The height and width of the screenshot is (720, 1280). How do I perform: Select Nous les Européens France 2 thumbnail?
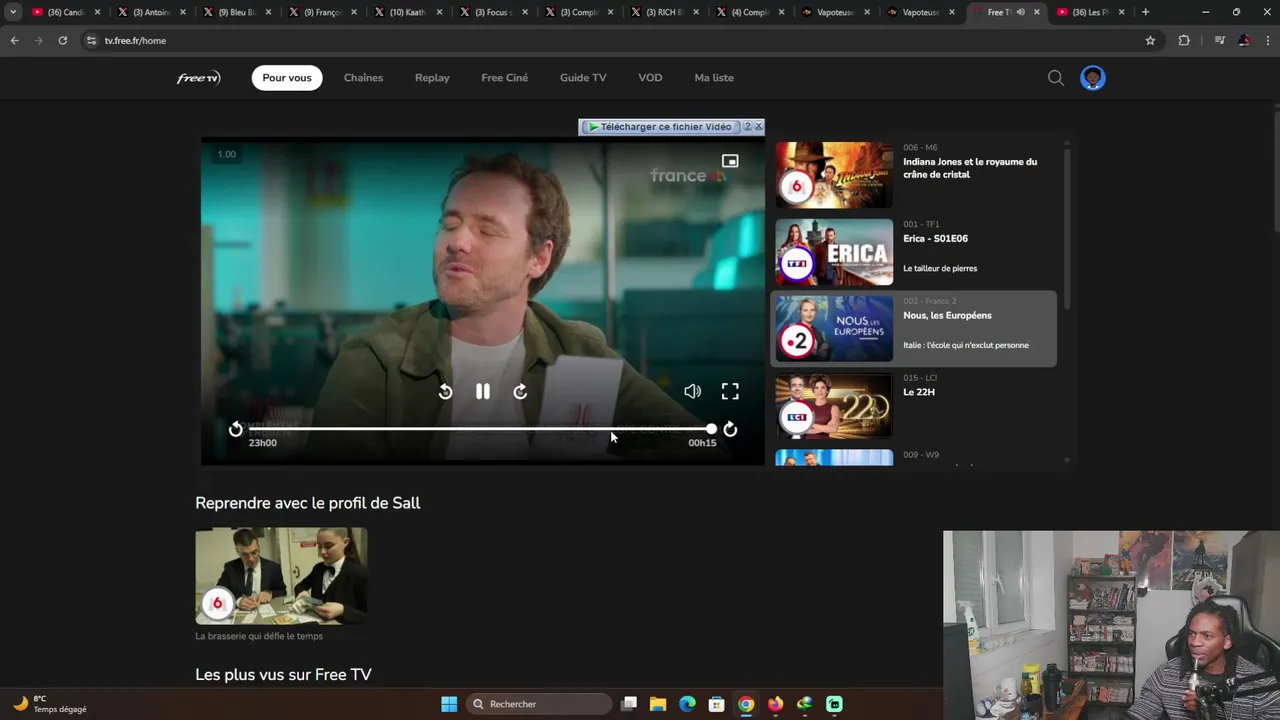point(834,328)
